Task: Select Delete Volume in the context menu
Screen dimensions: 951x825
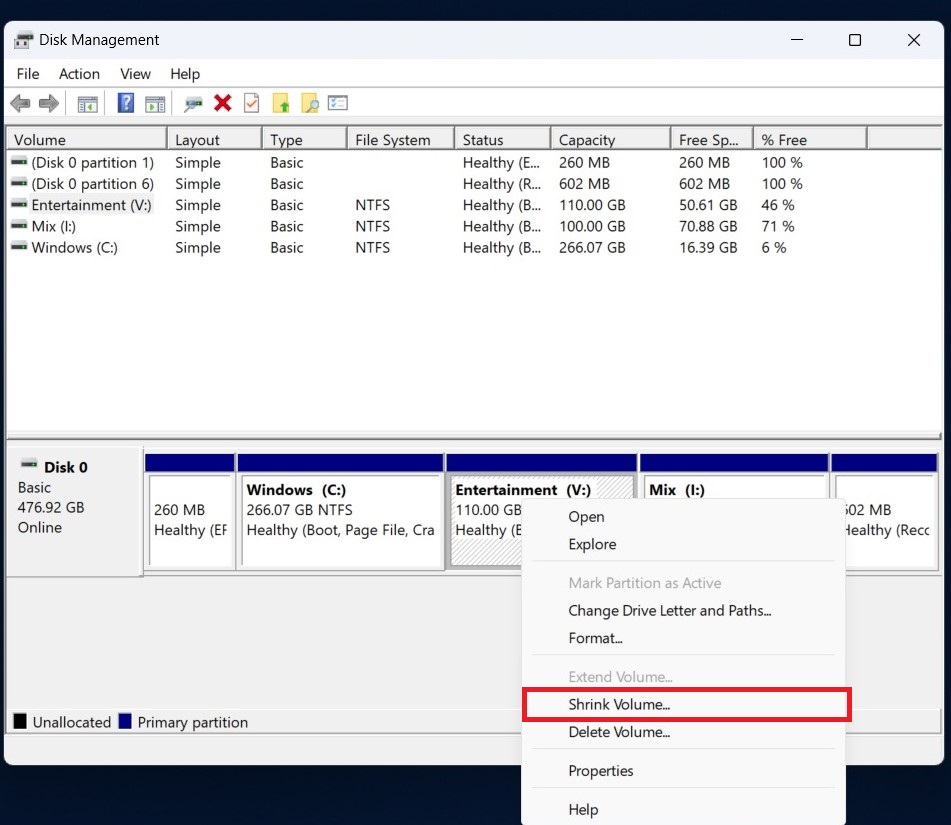Action: point(619,732)
